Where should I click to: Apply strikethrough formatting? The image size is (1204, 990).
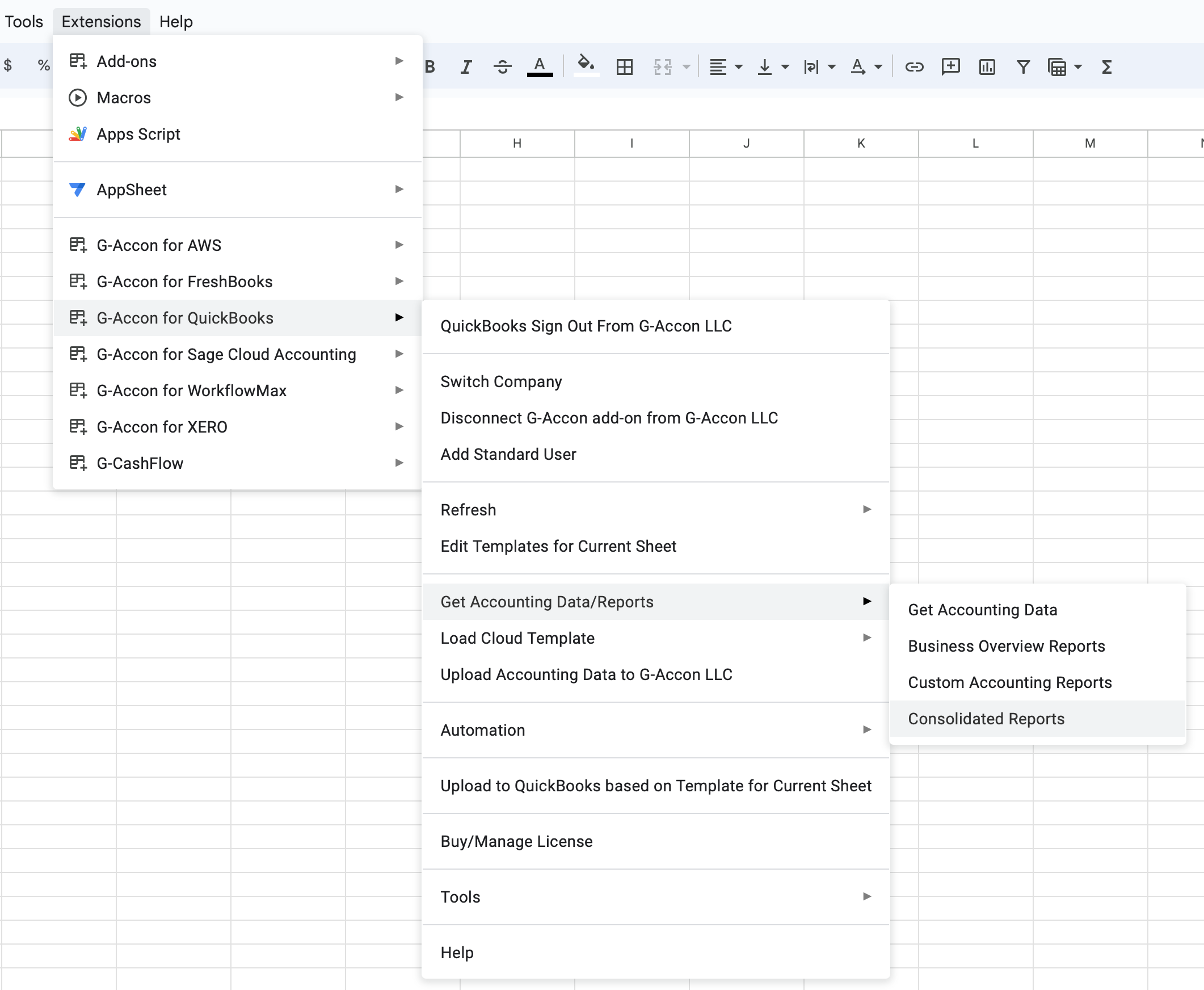tap(502, 68)
